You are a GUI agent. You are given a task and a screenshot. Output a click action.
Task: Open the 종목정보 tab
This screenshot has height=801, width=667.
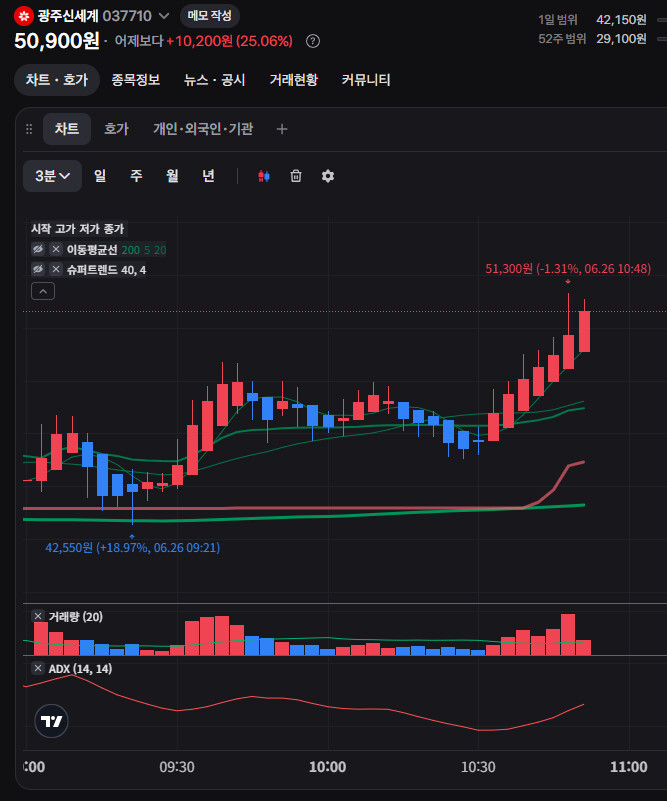[136, 80]
